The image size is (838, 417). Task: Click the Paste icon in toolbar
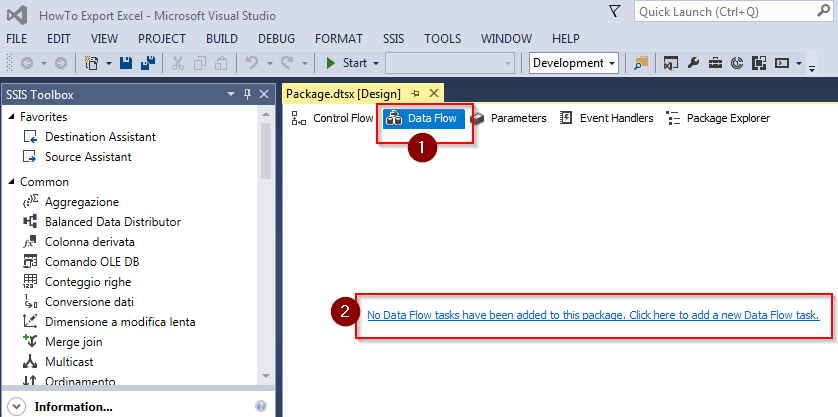221,63
